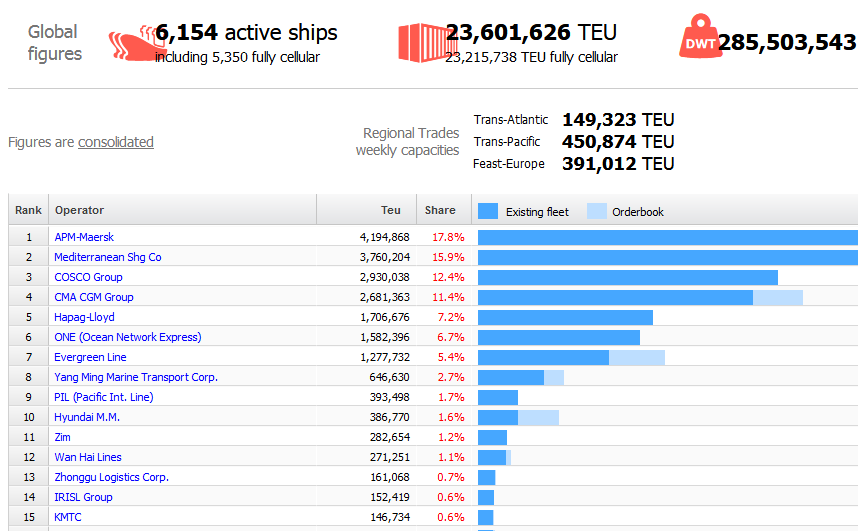The width and height of the screenshot is (858, 531).
Task: Open Wan Hai Lines operator page
Action: [x=88, y=457]
